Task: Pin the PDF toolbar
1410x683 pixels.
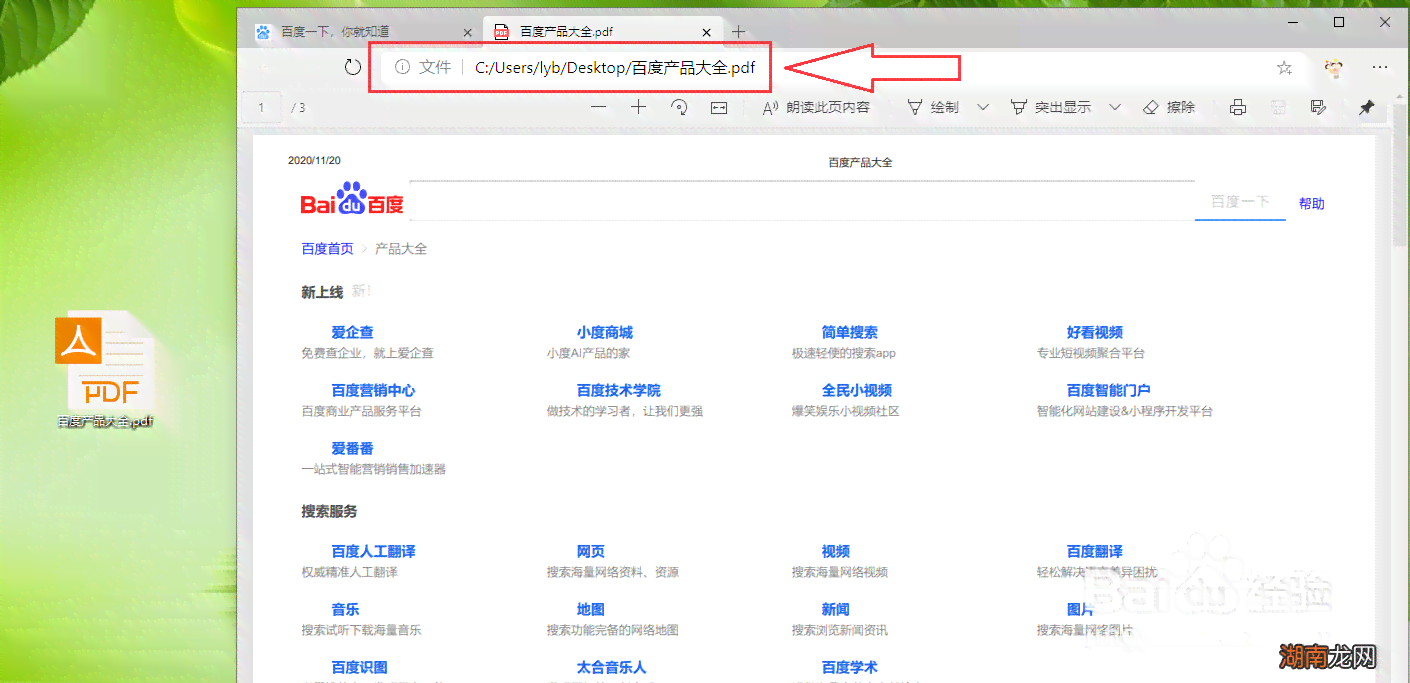Action: pyautogui.click(x=1366, y=107)
